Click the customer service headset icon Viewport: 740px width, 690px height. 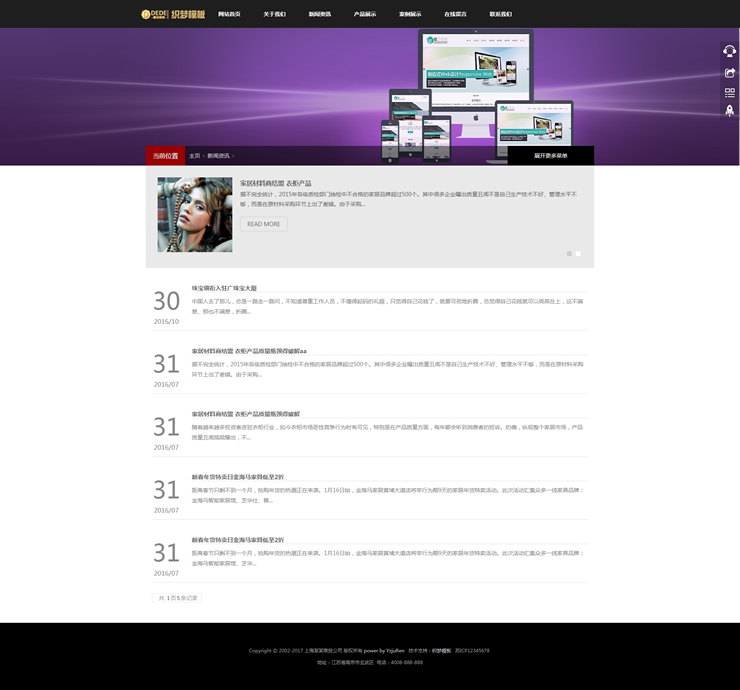[729, 51]
